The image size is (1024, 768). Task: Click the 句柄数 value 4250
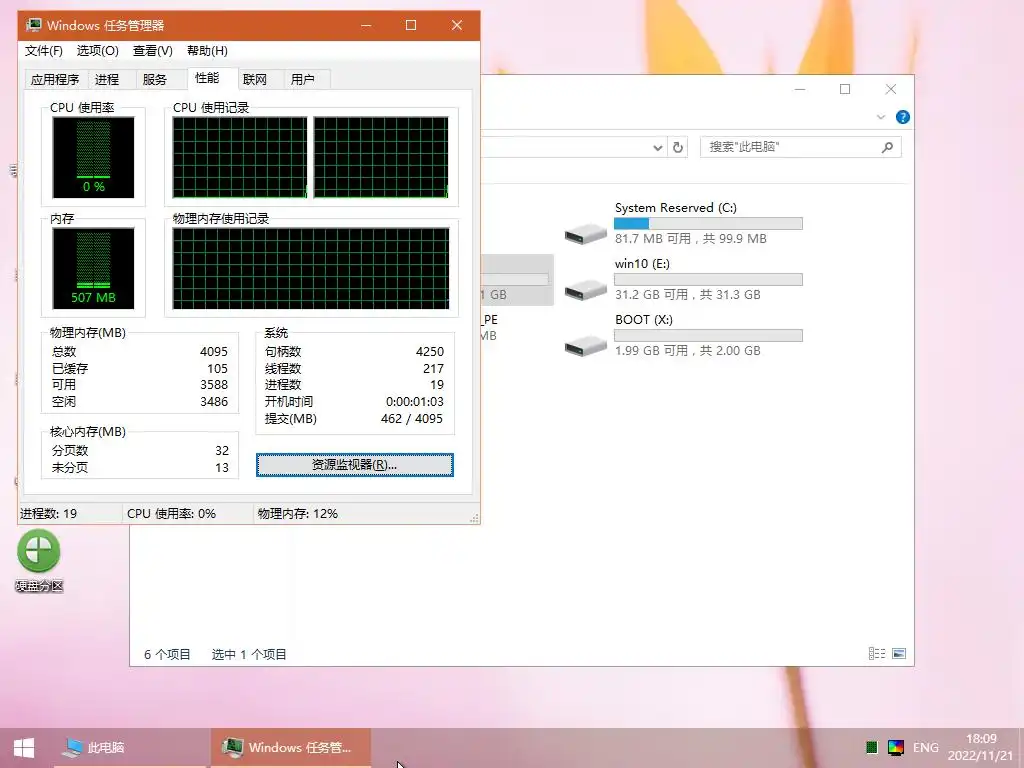(x=430, y=351)
